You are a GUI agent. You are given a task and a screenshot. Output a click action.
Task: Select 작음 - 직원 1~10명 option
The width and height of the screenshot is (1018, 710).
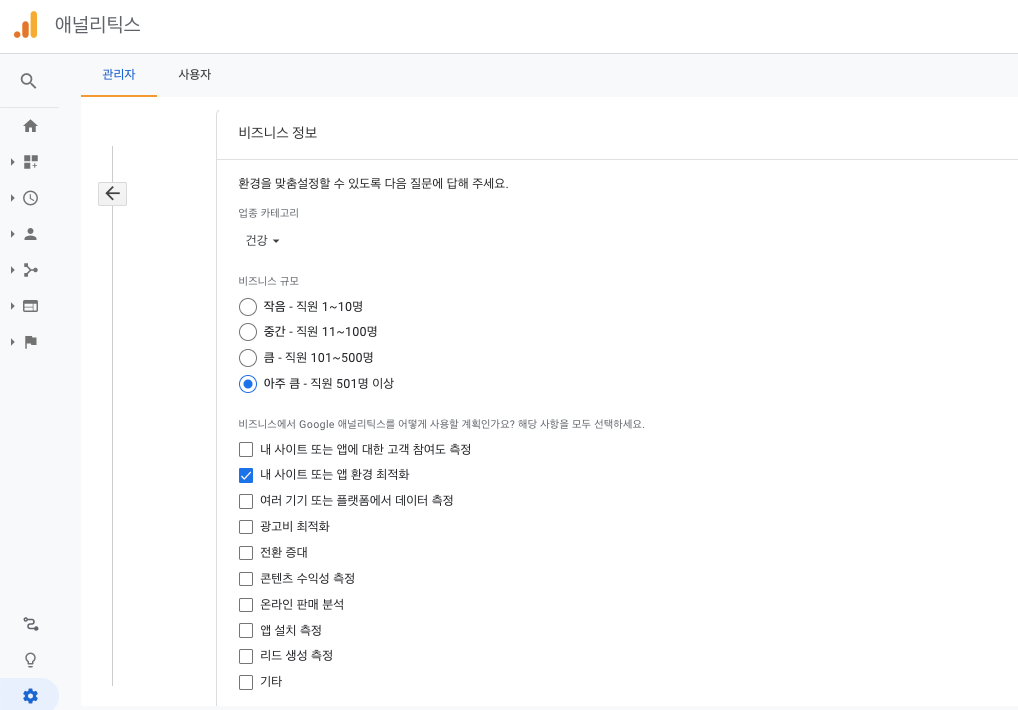pos(247,306)
